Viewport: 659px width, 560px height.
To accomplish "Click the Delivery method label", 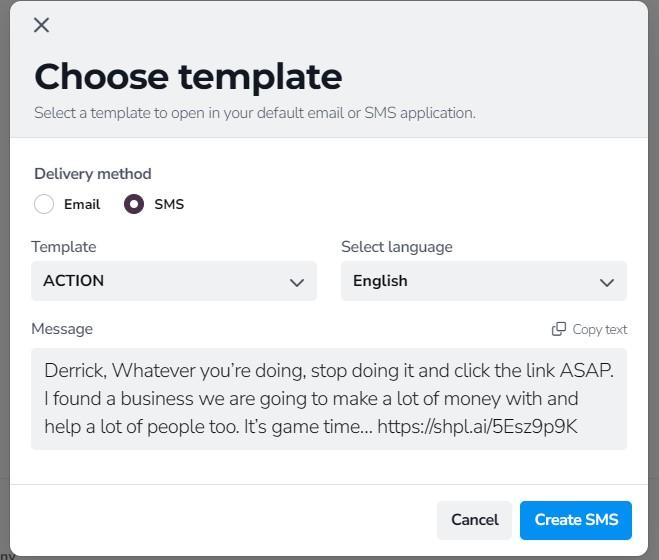I will click(x=93, y=173).
